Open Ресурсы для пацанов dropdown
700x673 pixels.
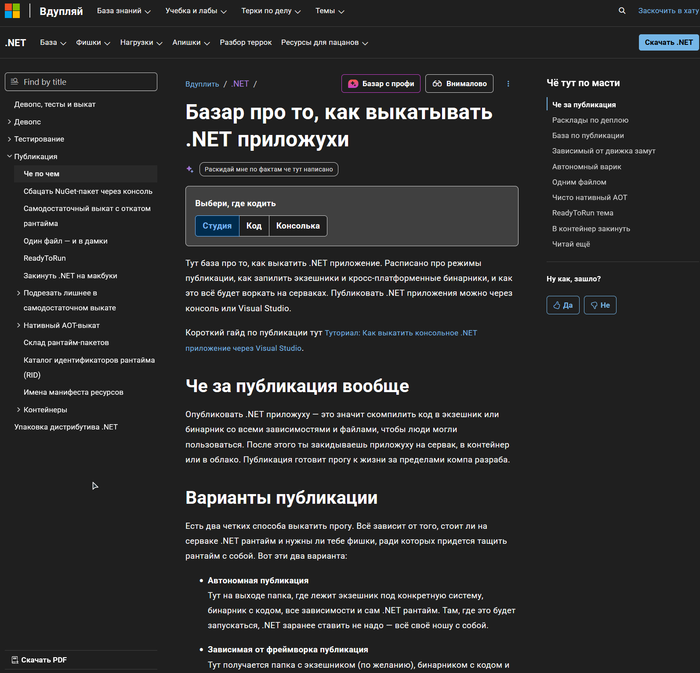[324, 42]
